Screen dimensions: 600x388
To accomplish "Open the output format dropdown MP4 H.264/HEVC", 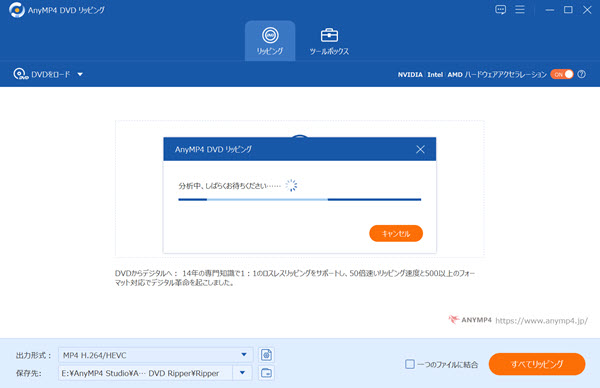I will tap(156, 355).
